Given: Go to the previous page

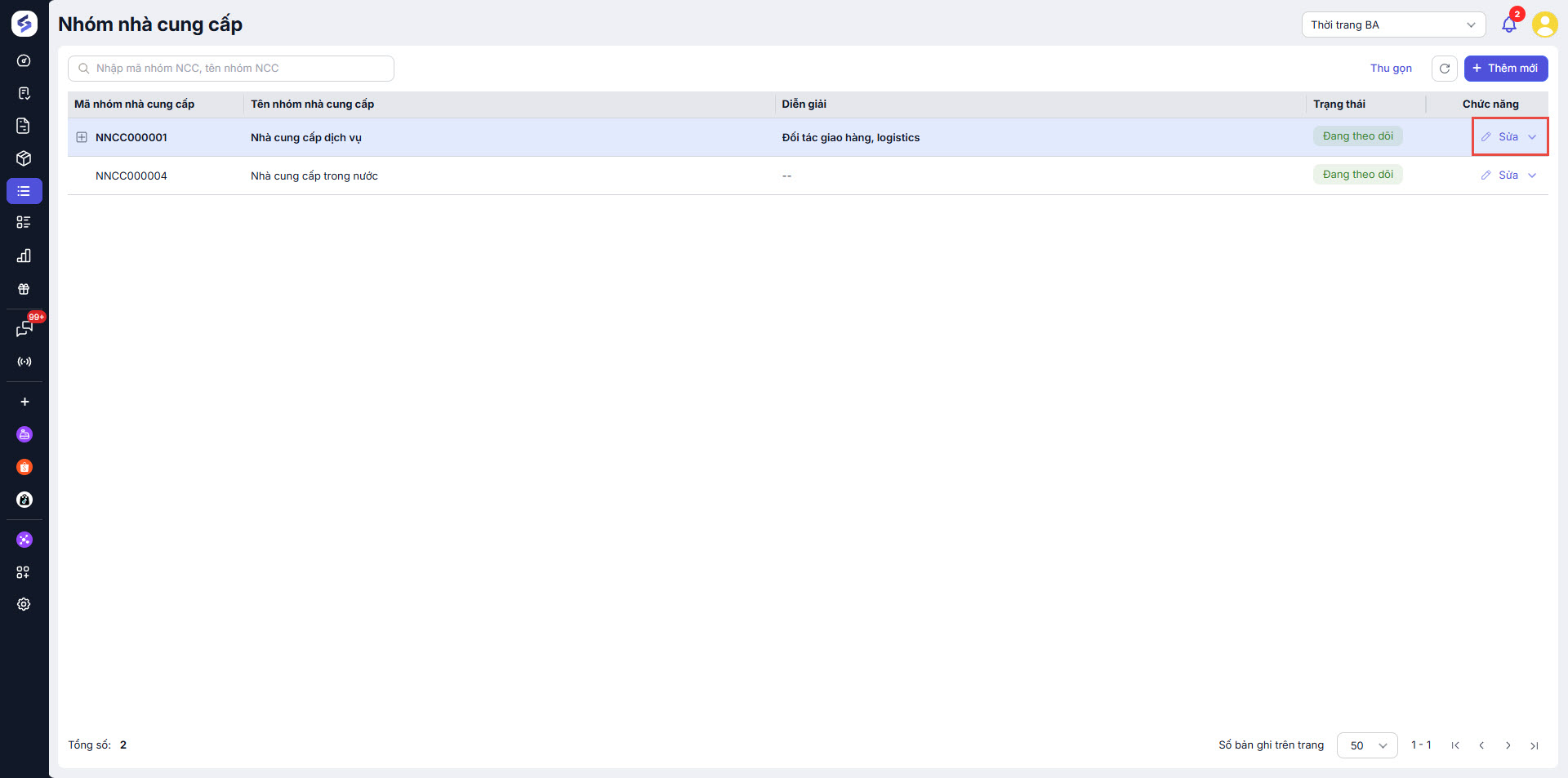Looking at the screenshot, I should point(1481,745).
